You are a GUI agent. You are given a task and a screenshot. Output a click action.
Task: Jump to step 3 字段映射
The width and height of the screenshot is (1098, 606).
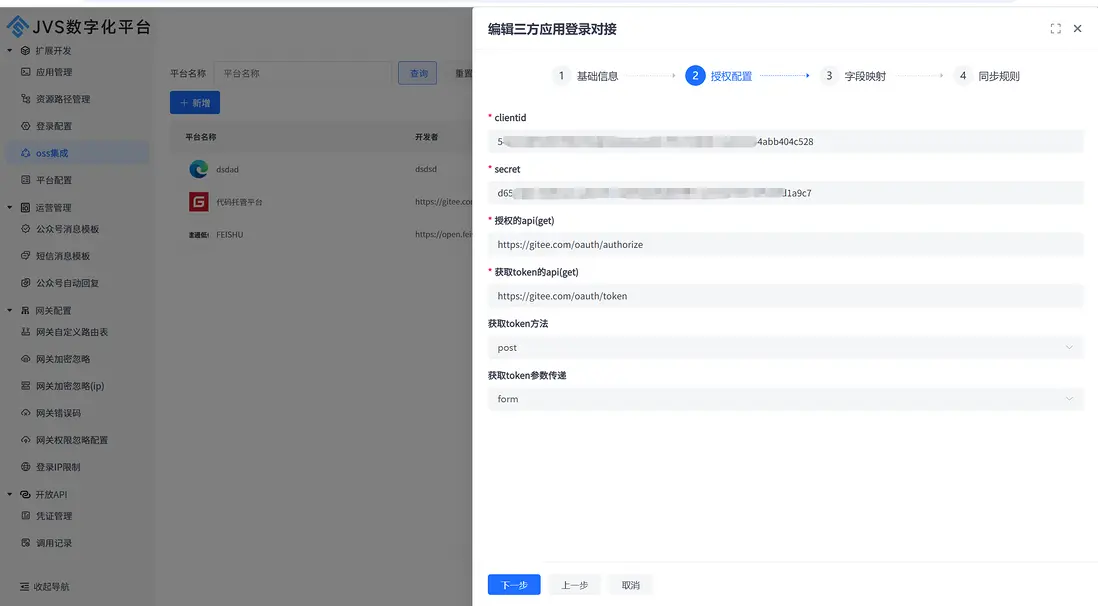[853, 76]
